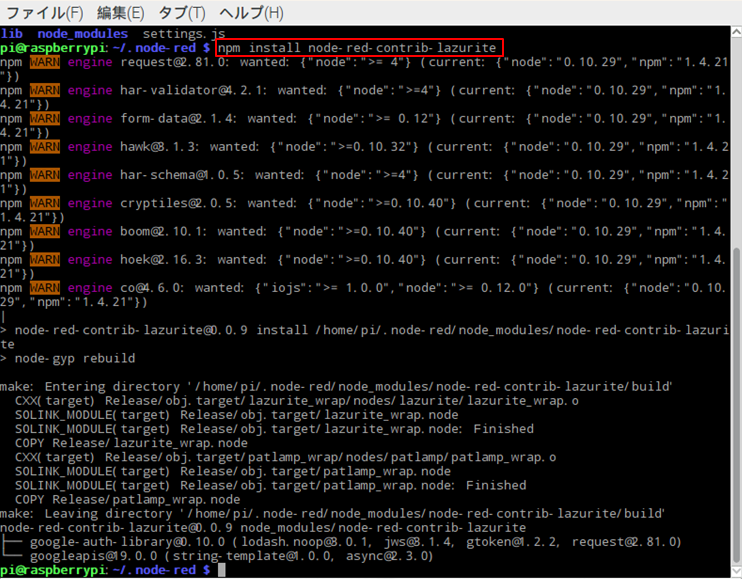Click 'hoek@2.16.3:' warning text
Screen dimensions: 742x579
tap(163, 260)
